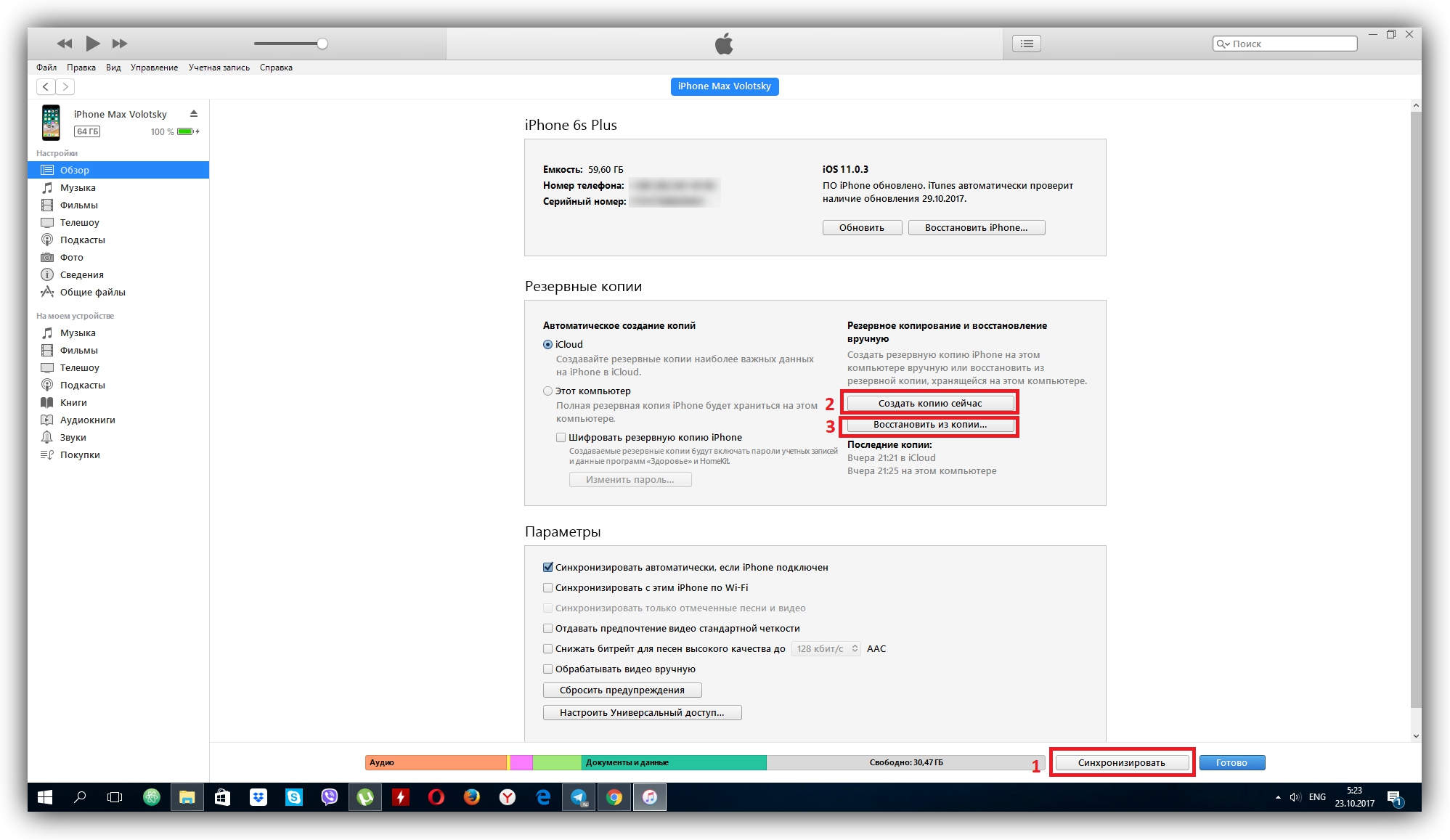Open Podcasts under Settings sidebar section

82,240
